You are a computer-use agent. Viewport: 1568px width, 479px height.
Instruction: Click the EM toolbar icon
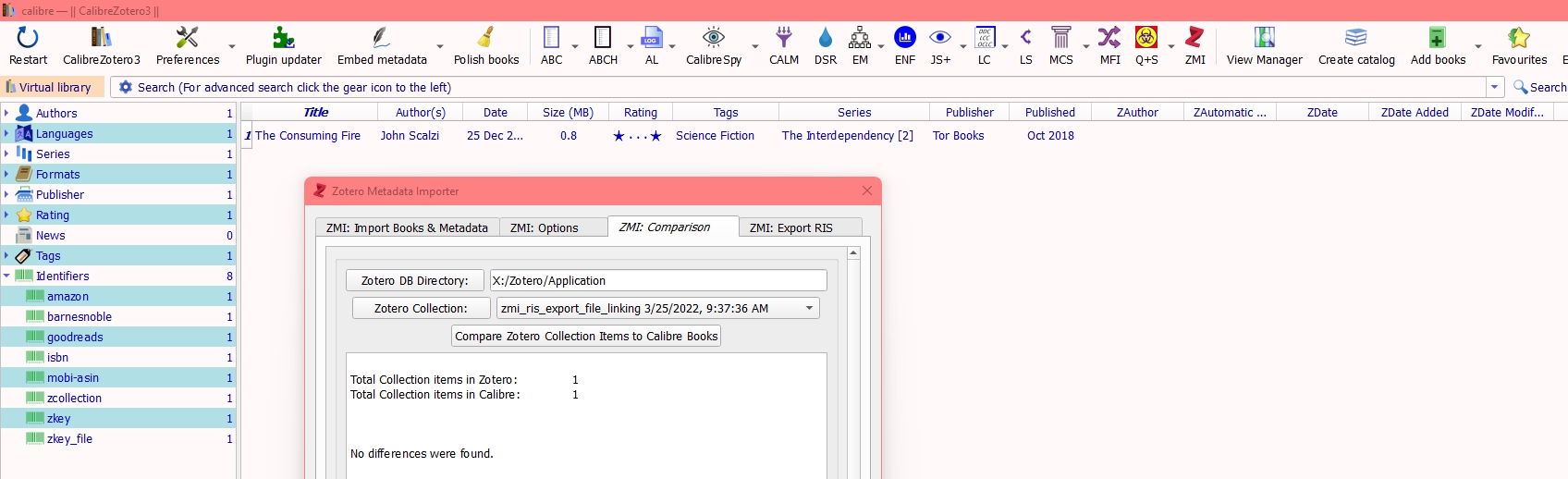pos(860,38)
